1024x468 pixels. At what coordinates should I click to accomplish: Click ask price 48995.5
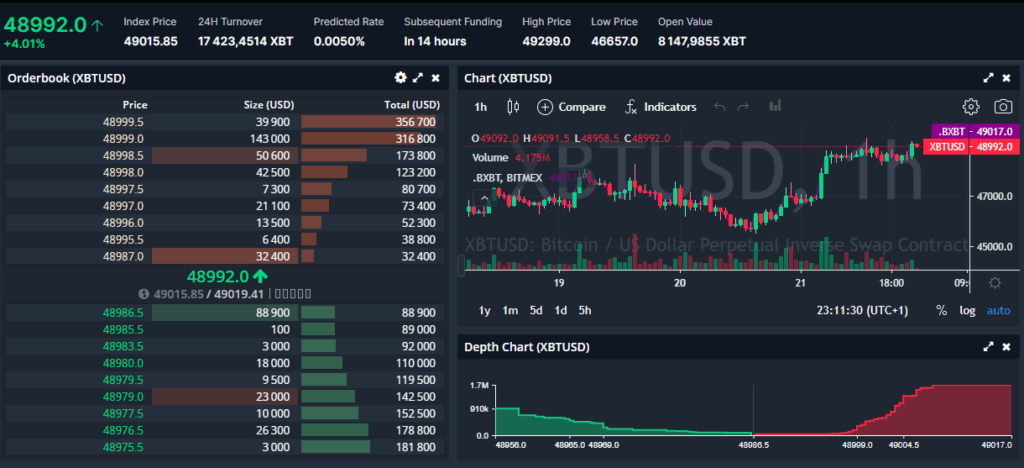(x=123, y=240)
